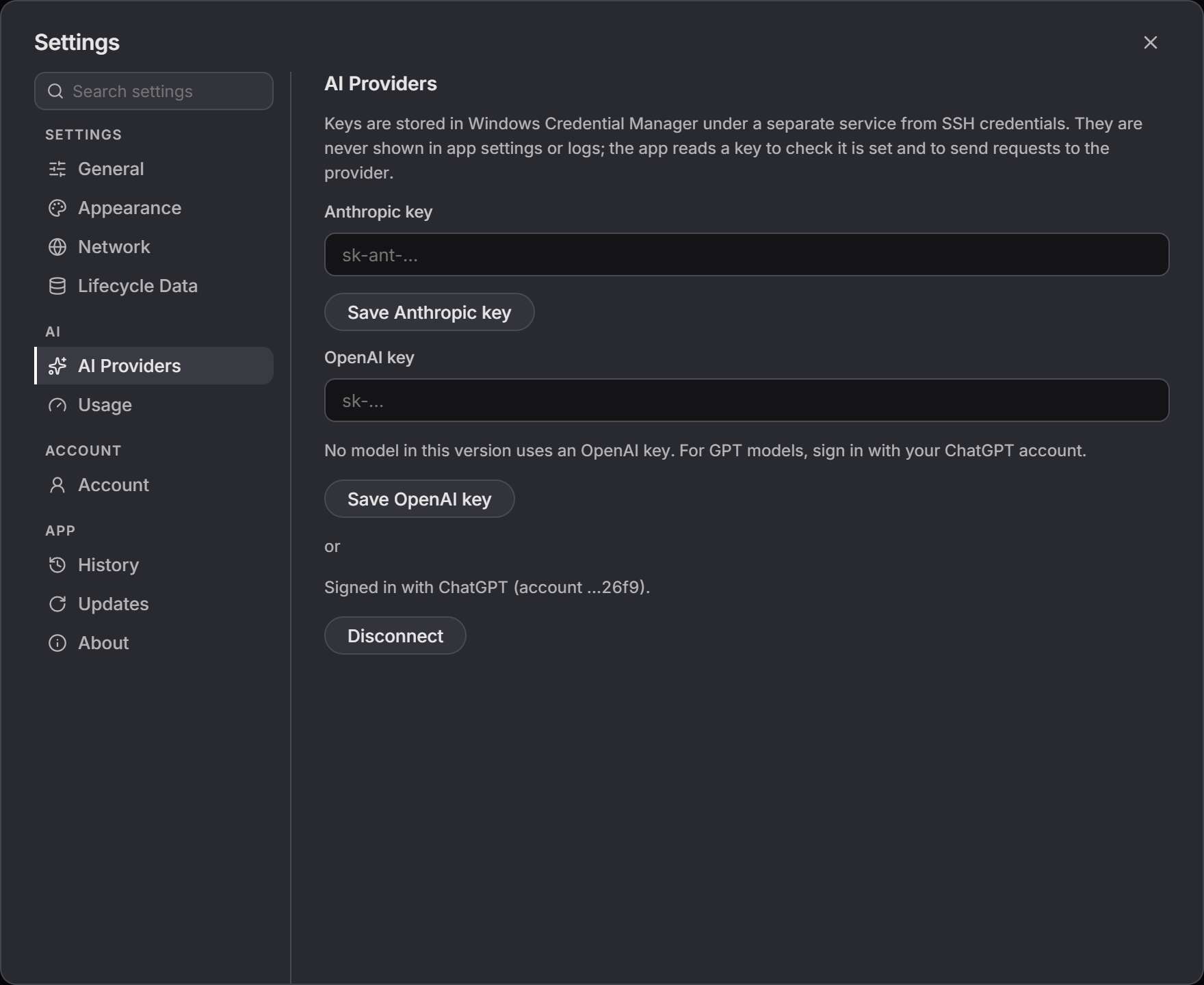Click Save OpenAI key button

pos(419,499)
